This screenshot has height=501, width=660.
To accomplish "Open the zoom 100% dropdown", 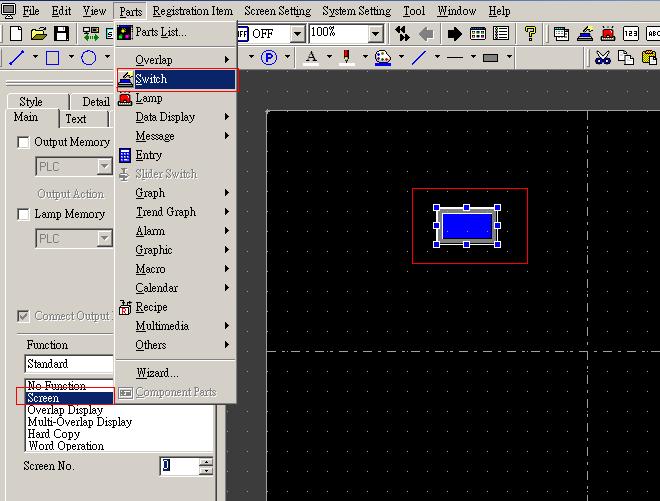I will (376, 34).
